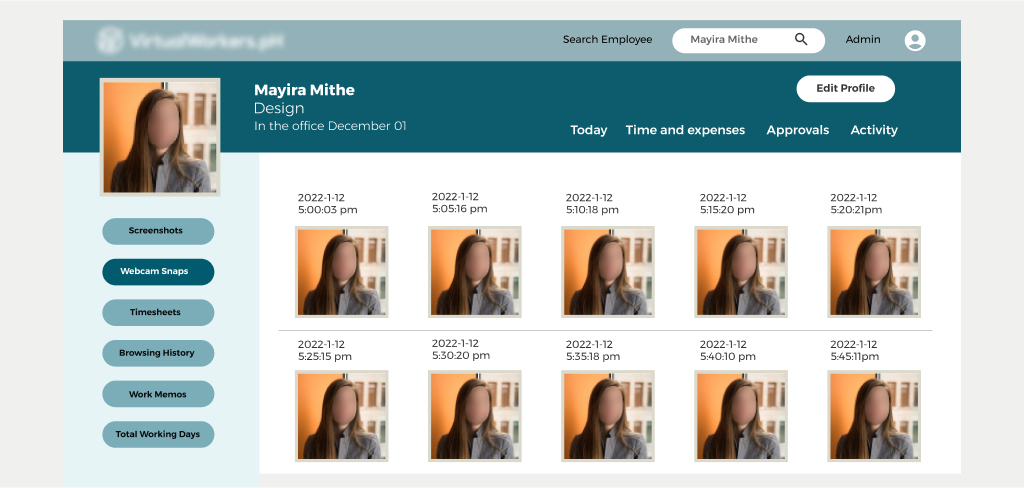Show Total Working Days
The height and width of the screenshot is (488, 1024).
point(158,435)
